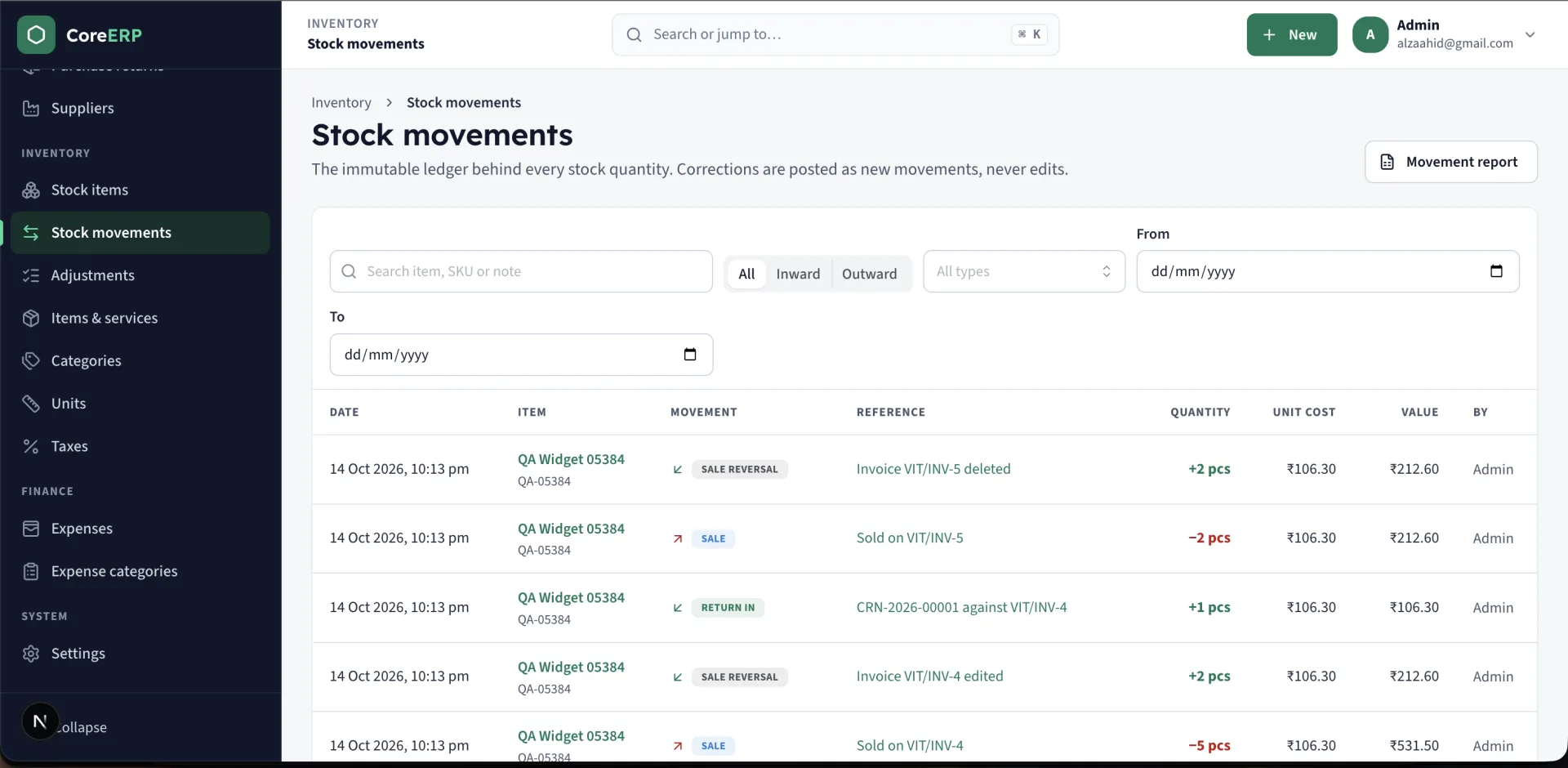Click the QUANTITY column header
The width and height of the screenshot is (1568, 768).
1200,412
